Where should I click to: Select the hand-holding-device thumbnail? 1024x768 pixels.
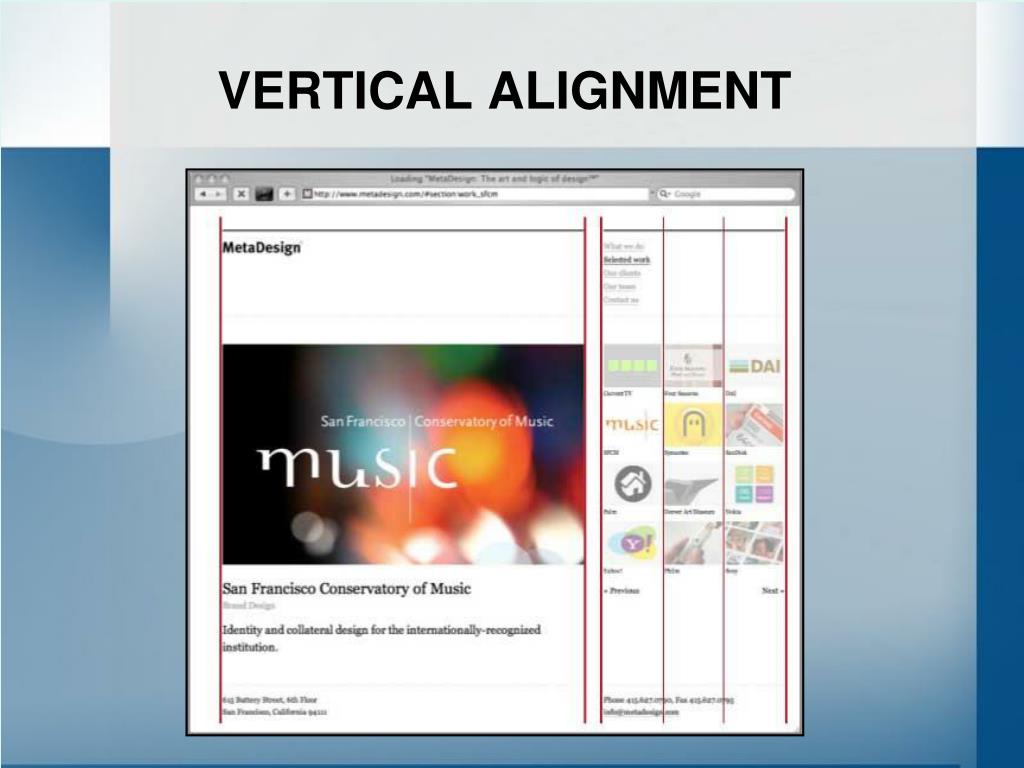[x=693, y=543]
